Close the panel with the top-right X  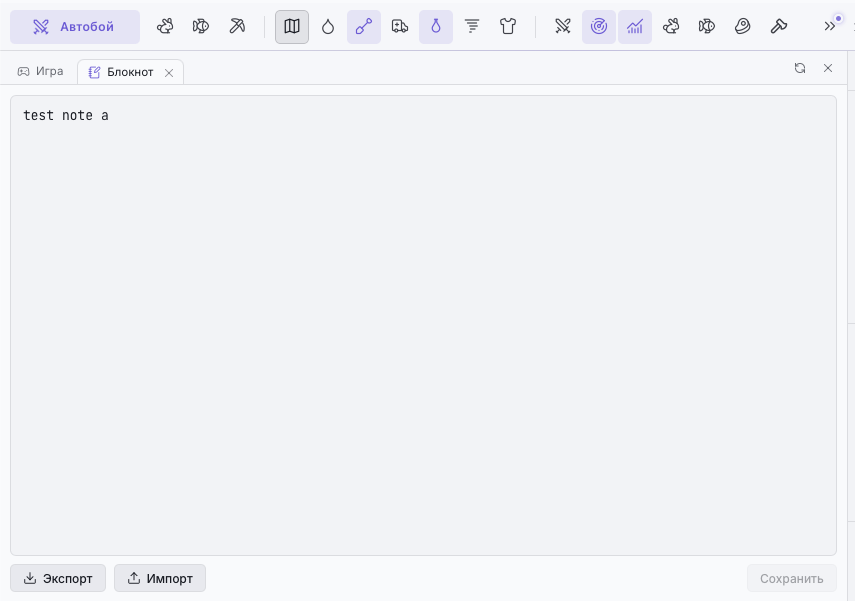[x=828, y=68]
